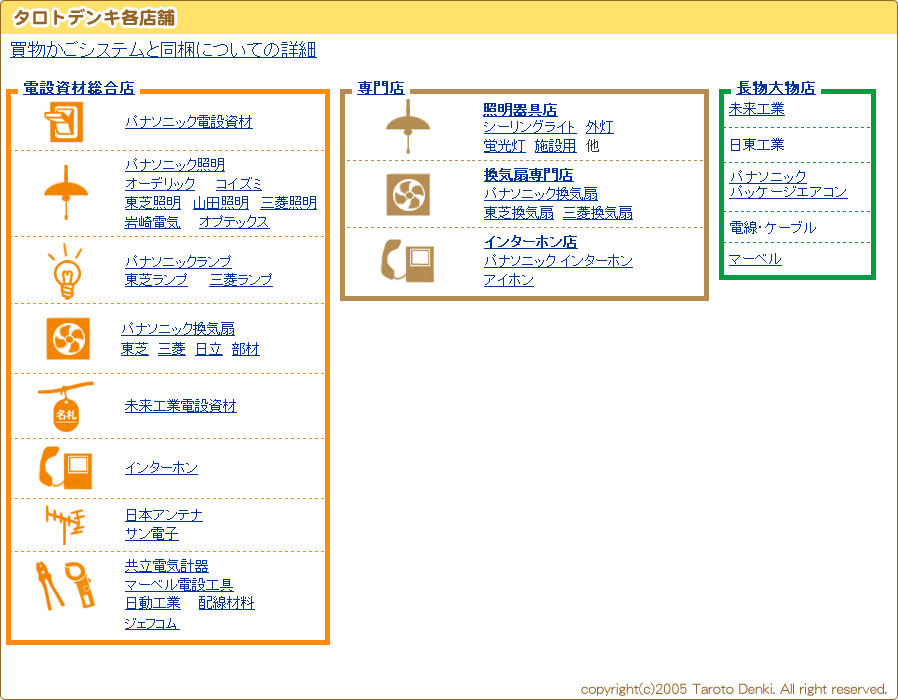Open パナソニック電設資材 link
This screenshot has width=898, height=700.
tap(188, 122)
